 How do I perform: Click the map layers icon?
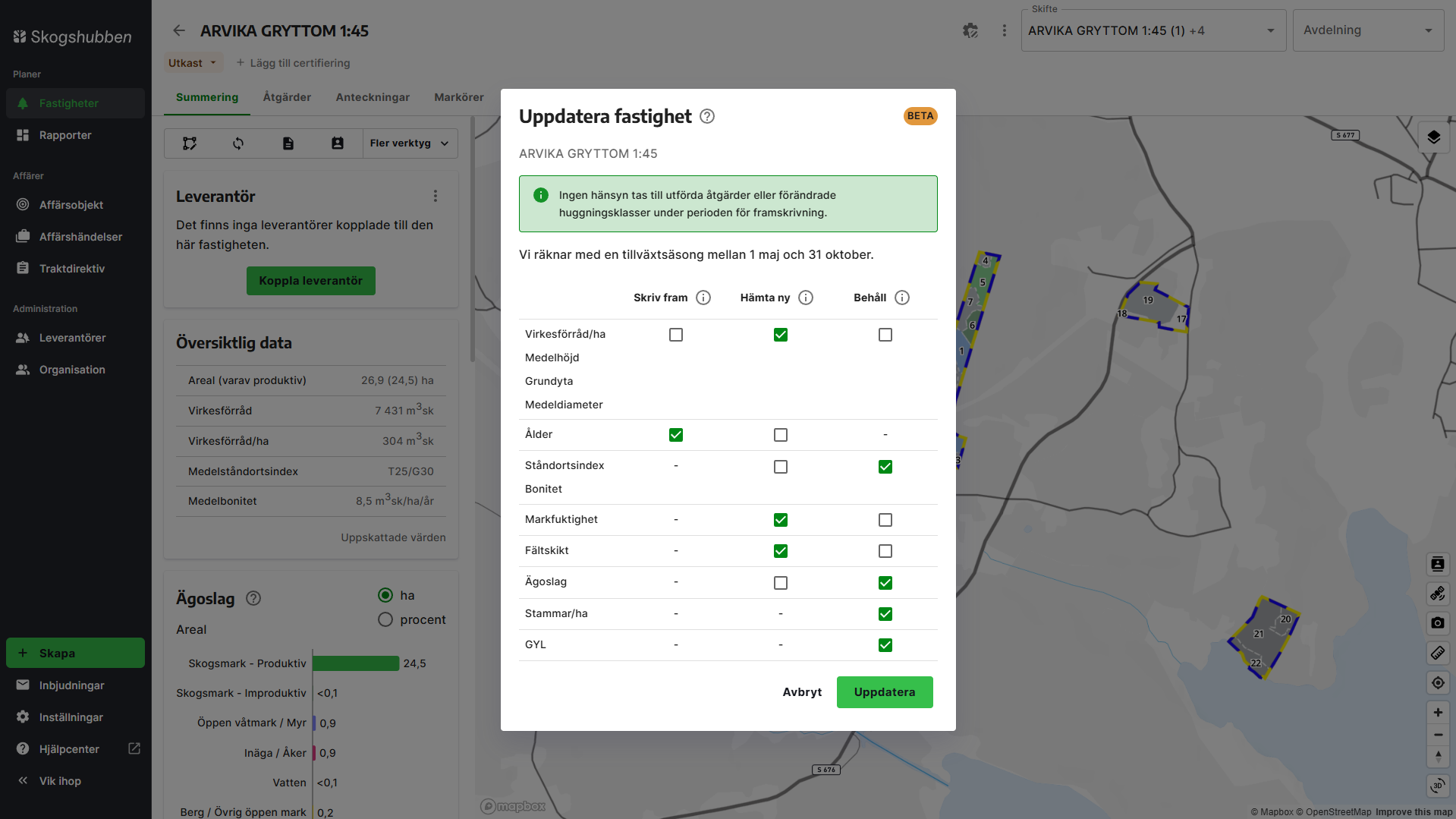[x=1433, y=137]
